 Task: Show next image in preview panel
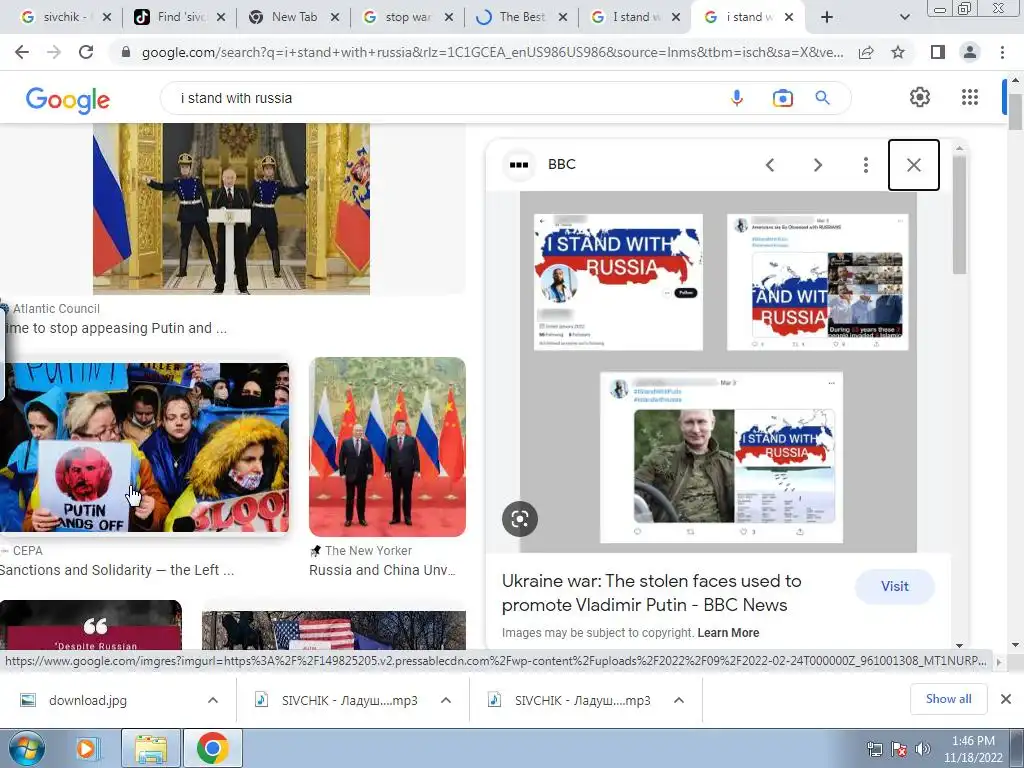pos(818,165)
